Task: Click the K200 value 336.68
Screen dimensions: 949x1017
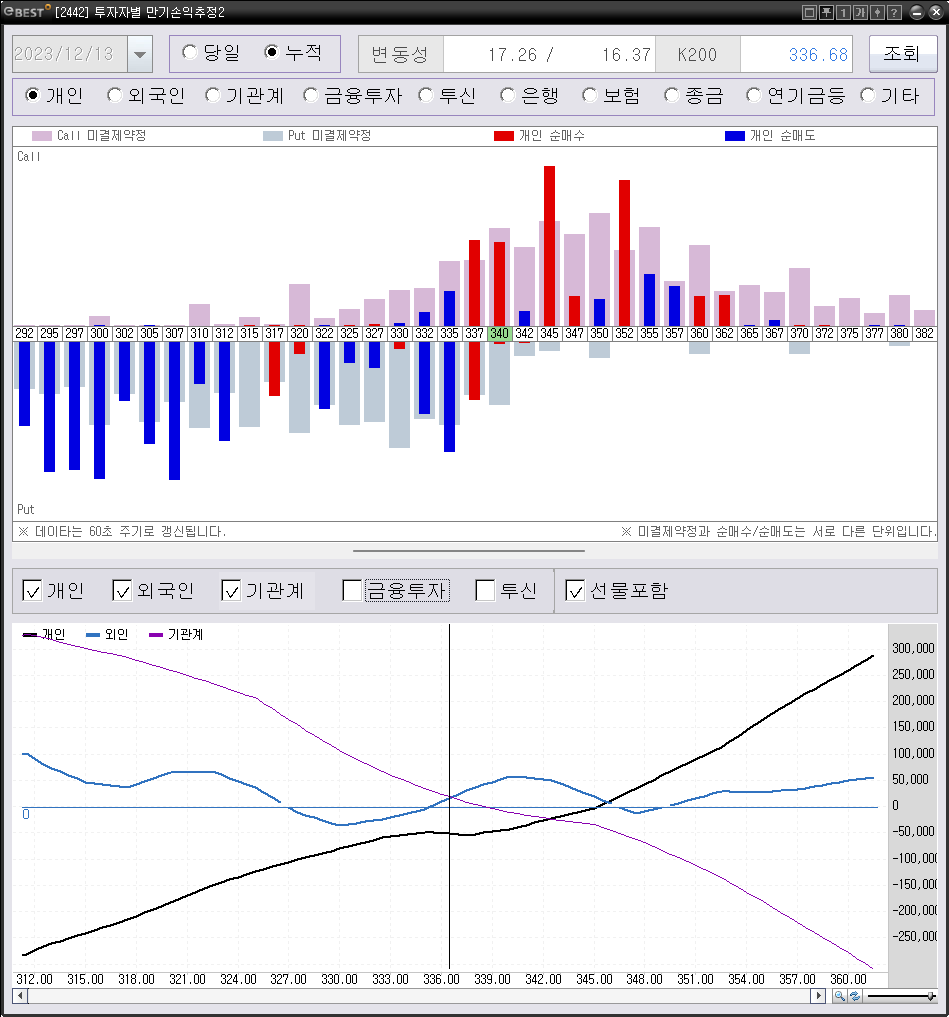Action: (x=819, y=54)
